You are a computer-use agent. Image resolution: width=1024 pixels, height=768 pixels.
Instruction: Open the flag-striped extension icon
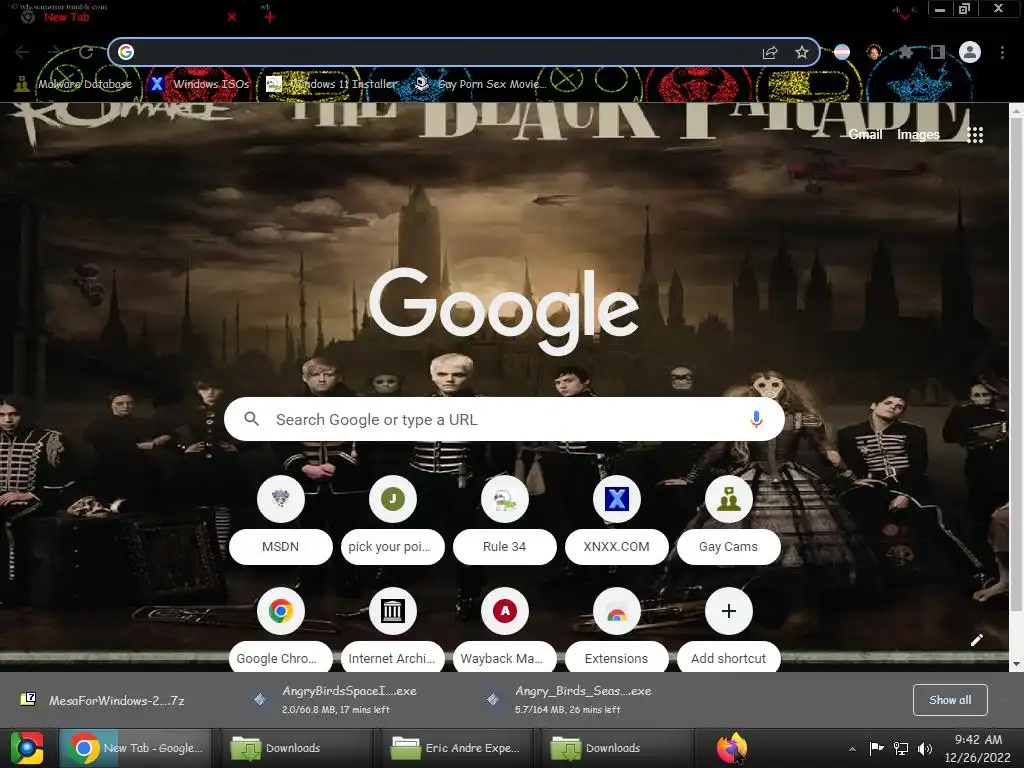click(x=842, y=52)
